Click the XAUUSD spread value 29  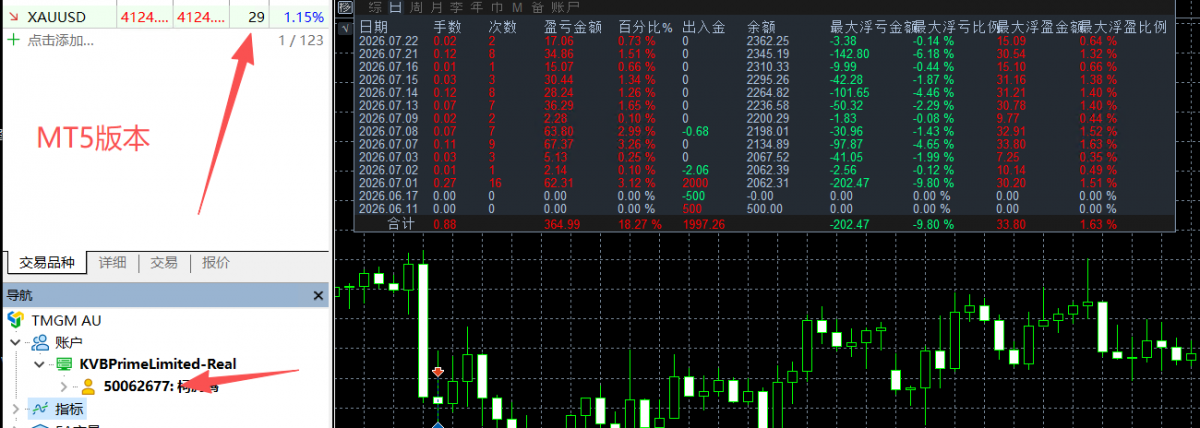[256, 17]
